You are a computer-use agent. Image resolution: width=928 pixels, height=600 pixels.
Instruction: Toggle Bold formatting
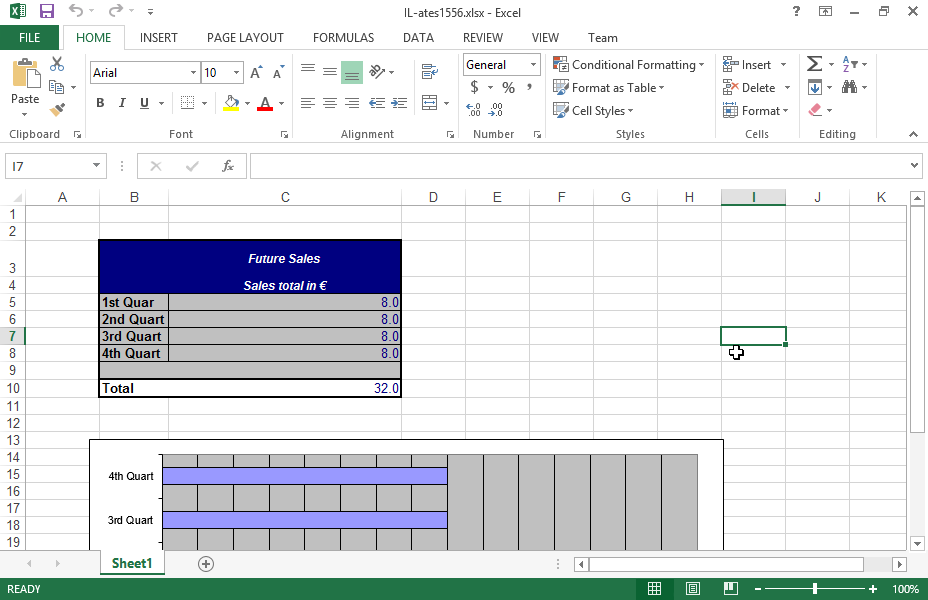pyautogui.click(x=100, y=103)
